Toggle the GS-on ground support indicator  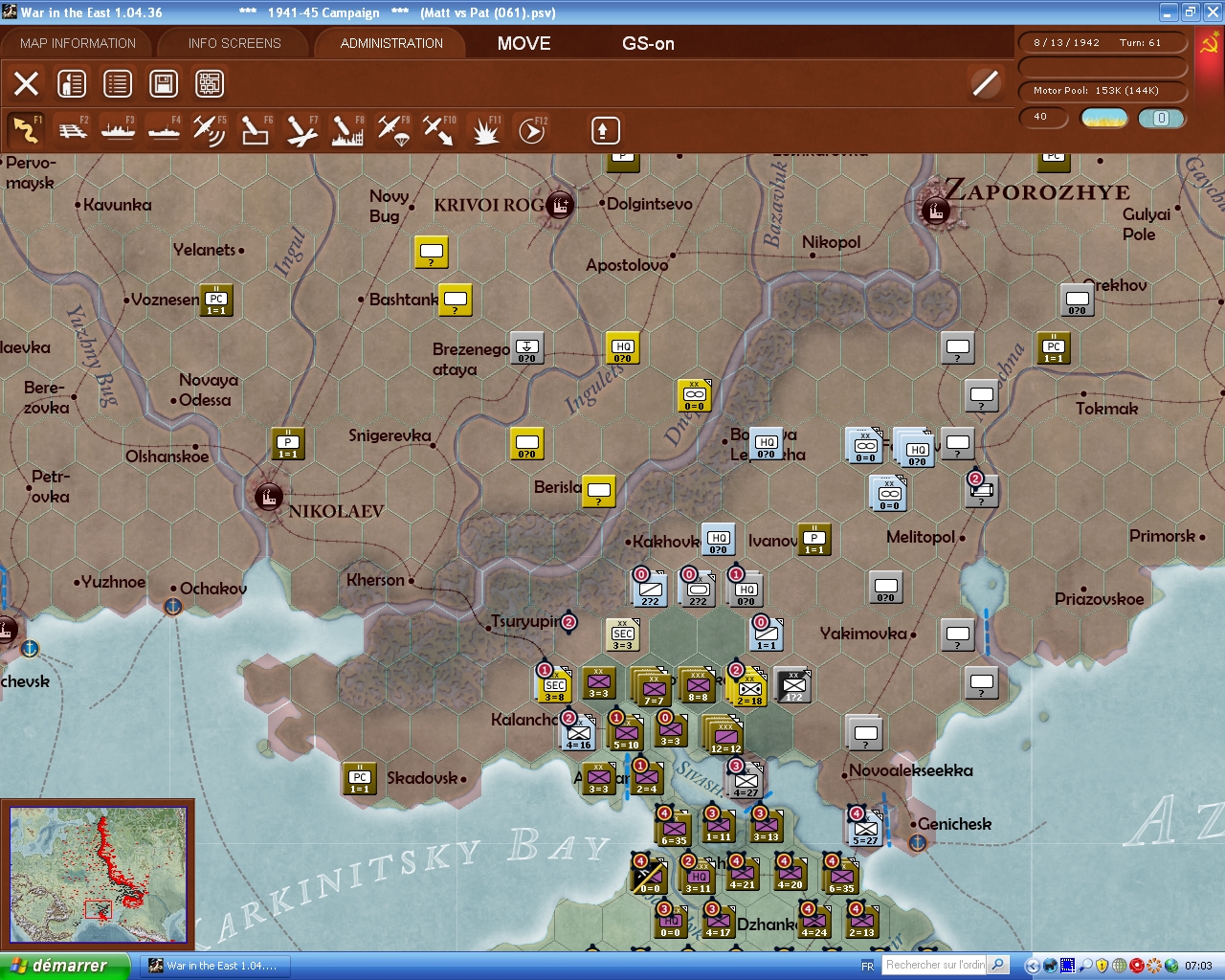(648, 43)
